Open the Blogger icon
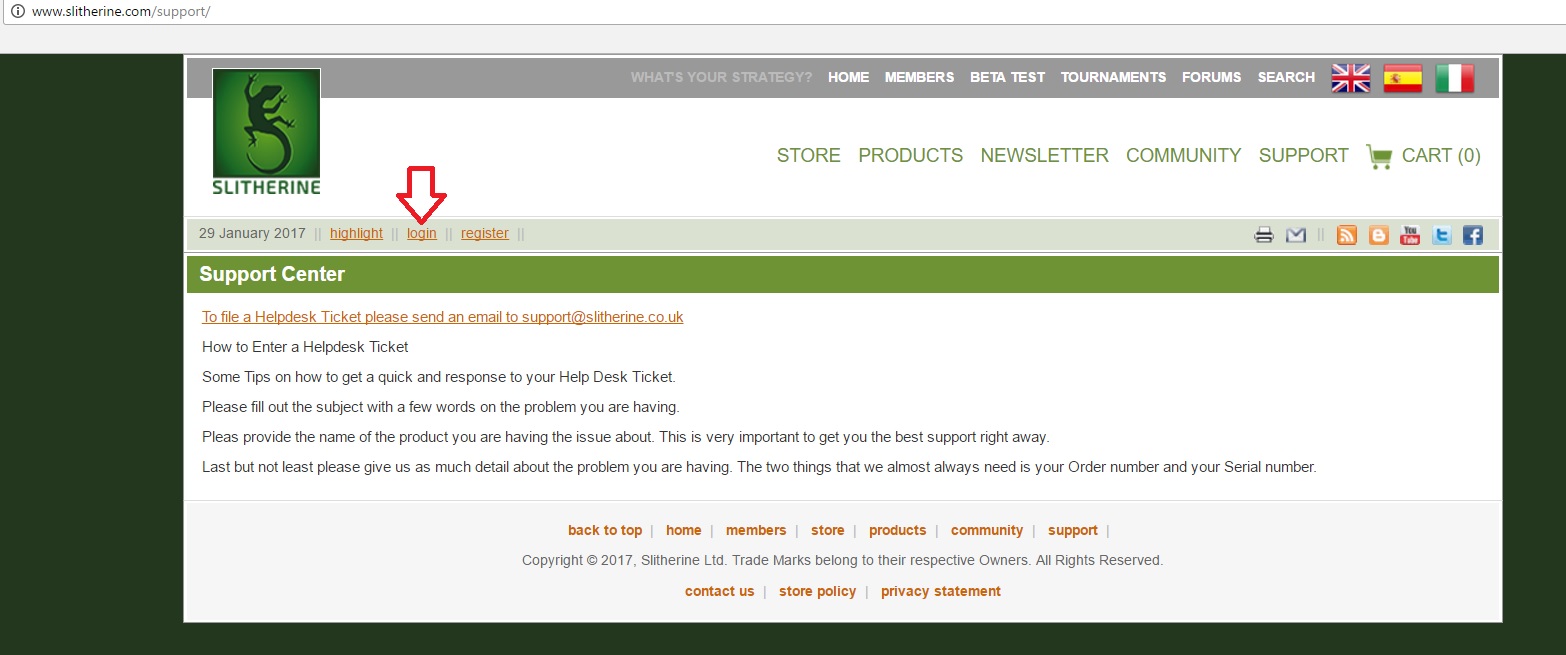The image size is (1566, 655). pyautogui.click(x=1379, y=235)
